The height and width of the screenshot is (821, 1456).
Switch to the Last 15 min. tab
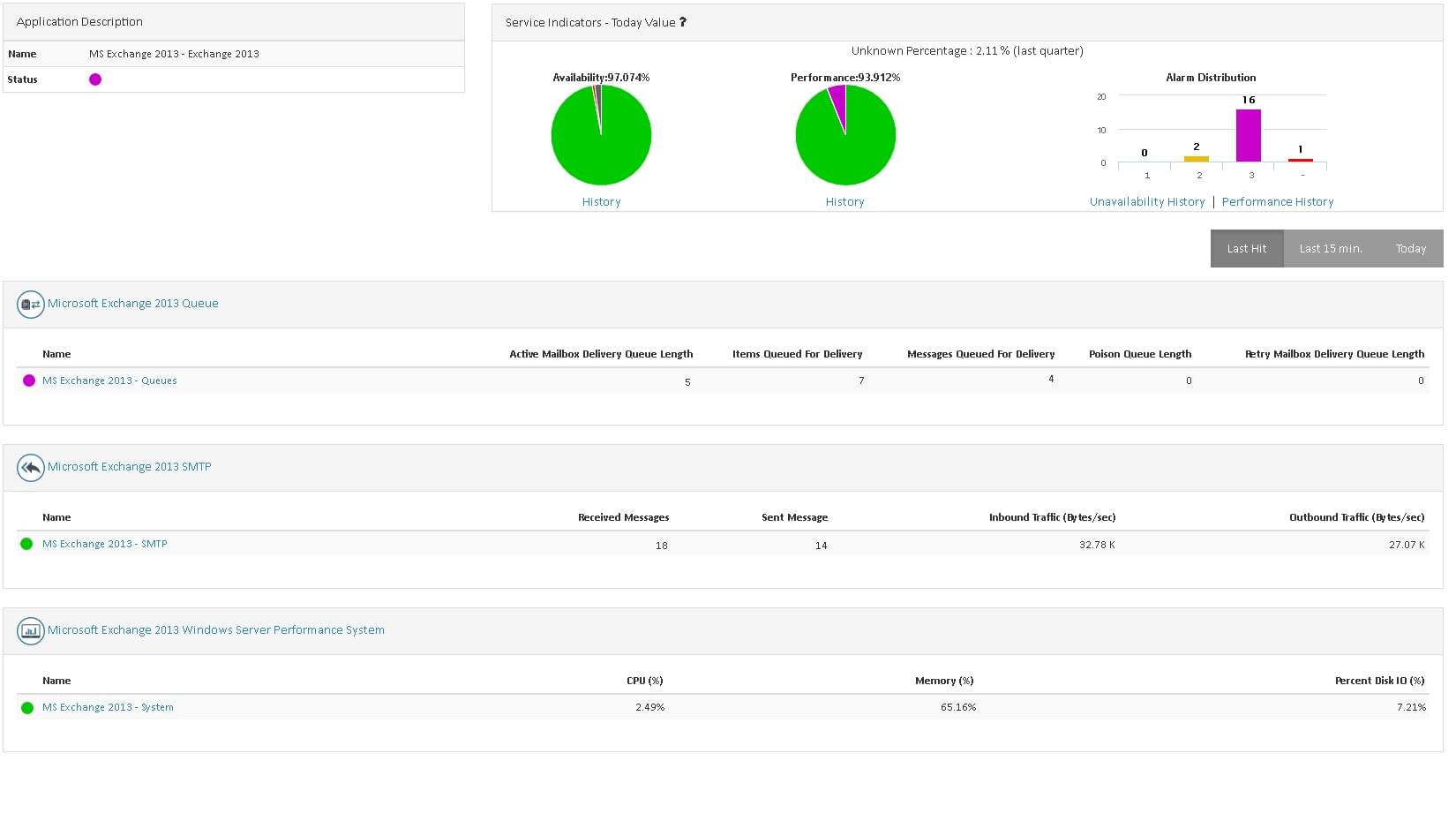click(1330, 249)
